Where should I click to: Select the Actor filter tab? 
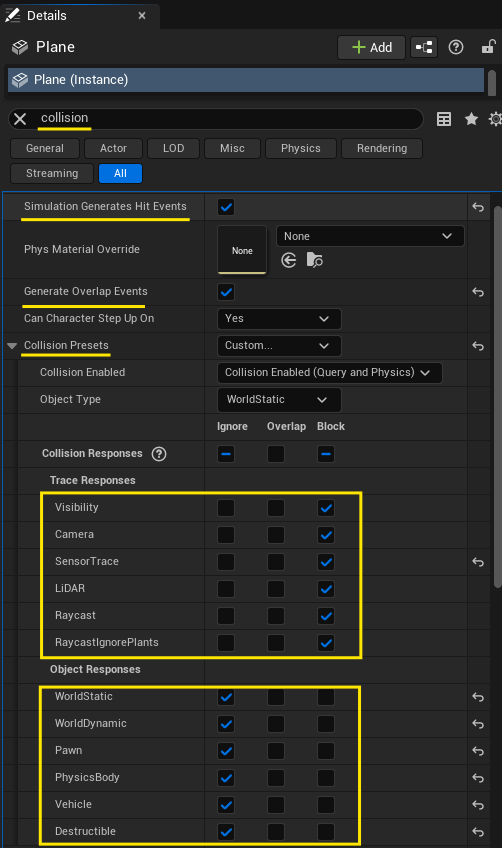click(x=113, y=148)
